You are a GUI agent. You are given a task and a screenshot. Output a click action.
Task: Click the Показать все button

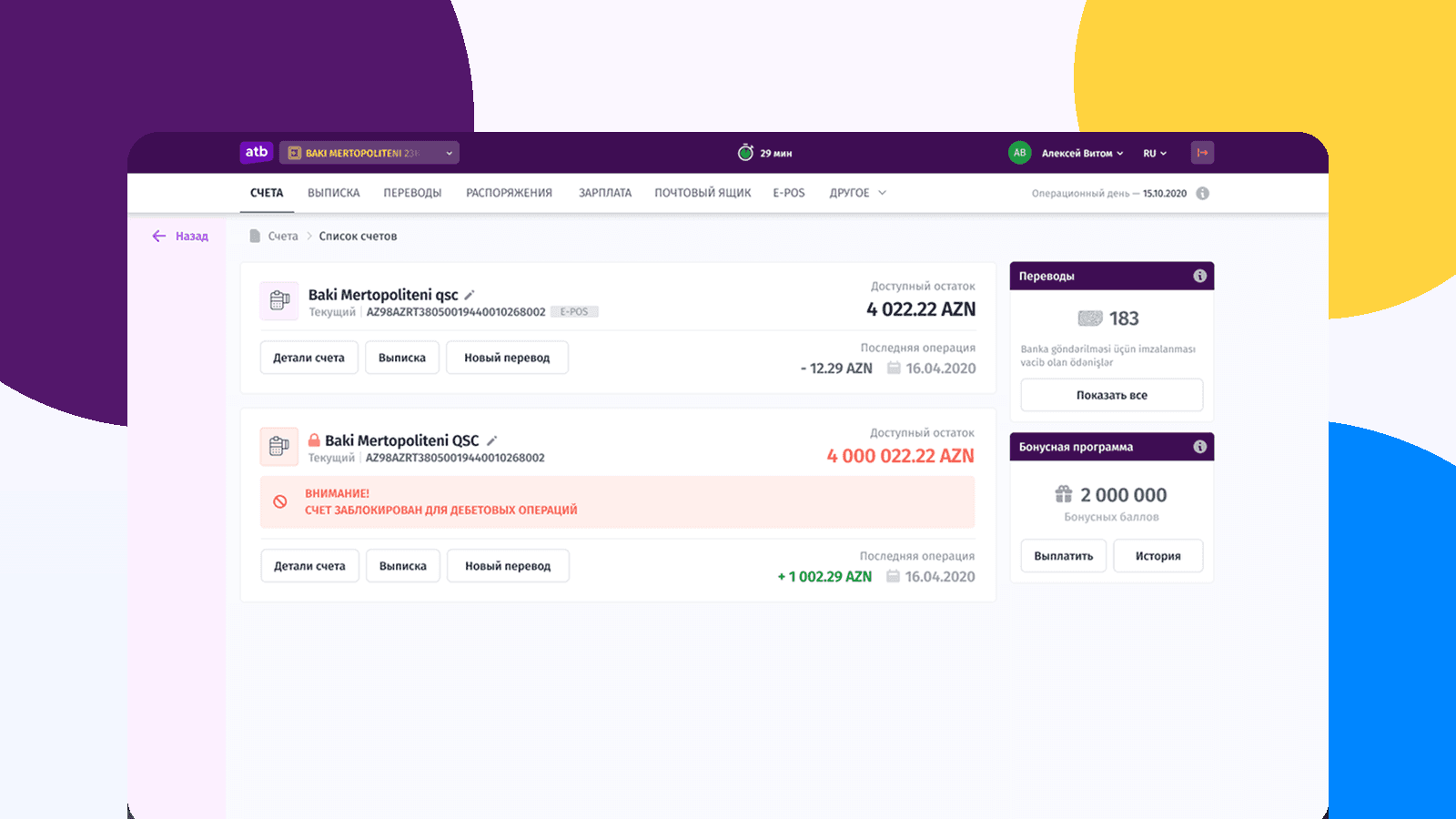[x=1112, y=395]
